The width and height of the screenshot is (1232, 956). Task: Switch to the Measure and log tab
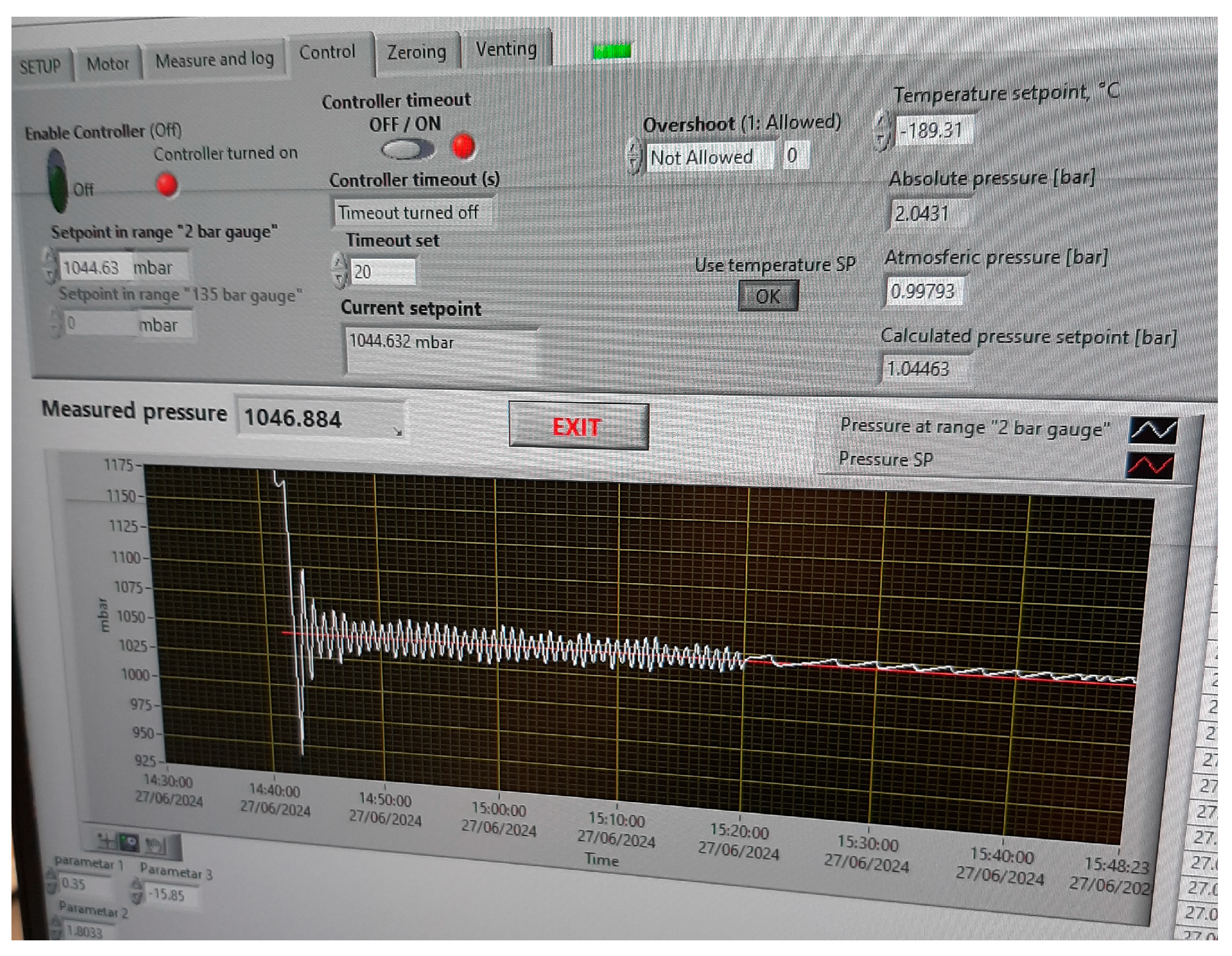click(214, 59)
